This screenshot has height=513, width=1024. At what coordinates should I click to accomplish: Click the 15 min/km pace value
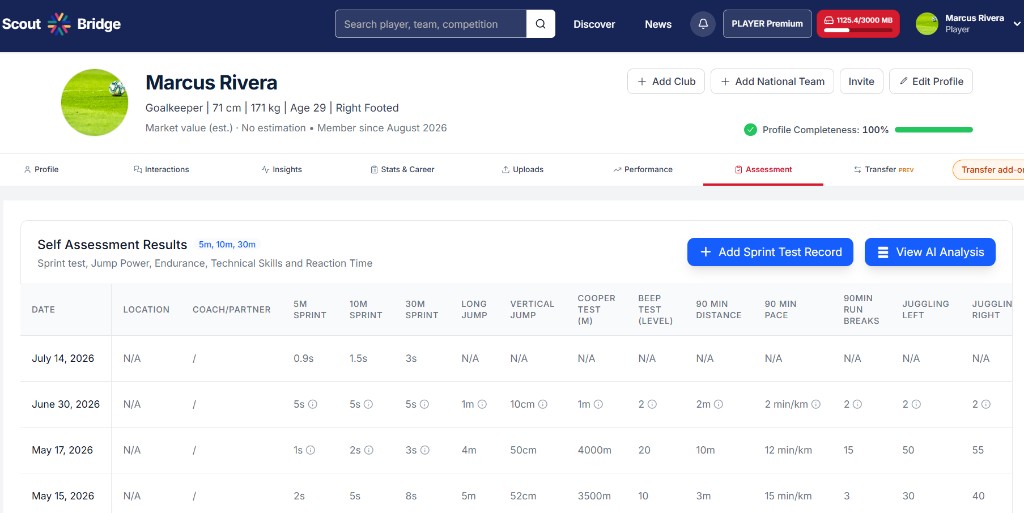[788, 495]
